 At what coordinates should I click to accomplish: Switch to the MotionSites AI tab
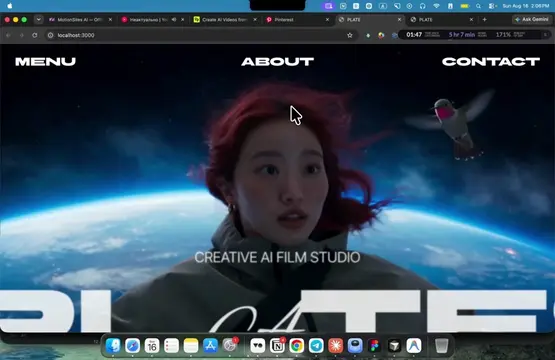[x=80, y=19]
